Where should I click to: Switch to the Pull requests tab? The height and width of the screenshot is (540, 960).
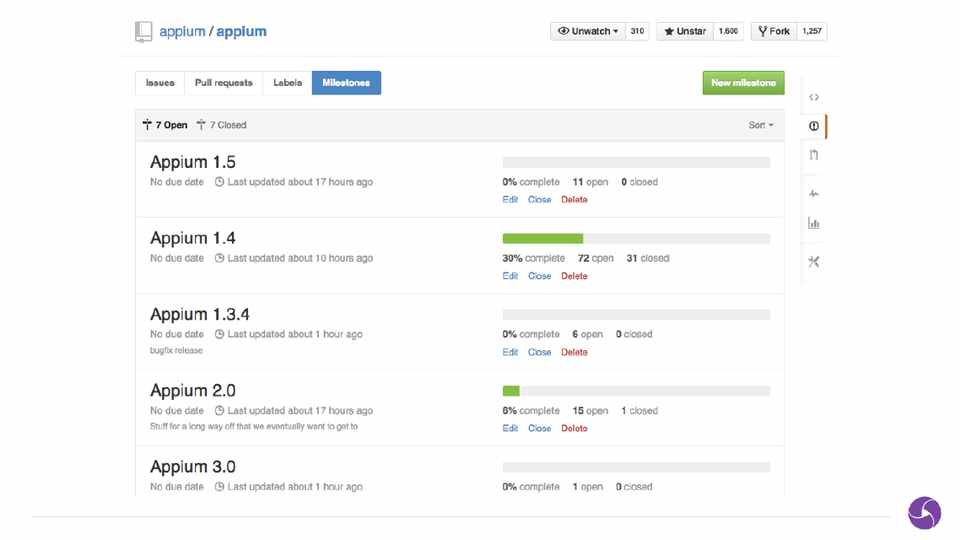(x=224, y=83)
